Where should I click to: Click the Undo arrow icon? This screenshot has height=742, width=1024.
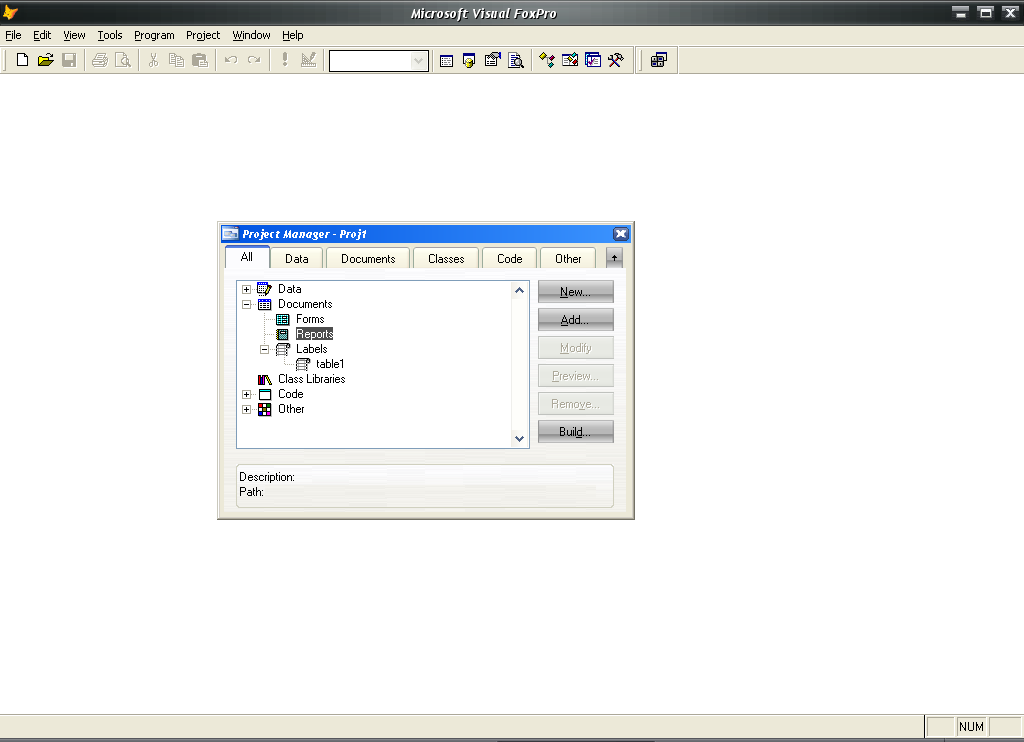(x=231, y=60)
